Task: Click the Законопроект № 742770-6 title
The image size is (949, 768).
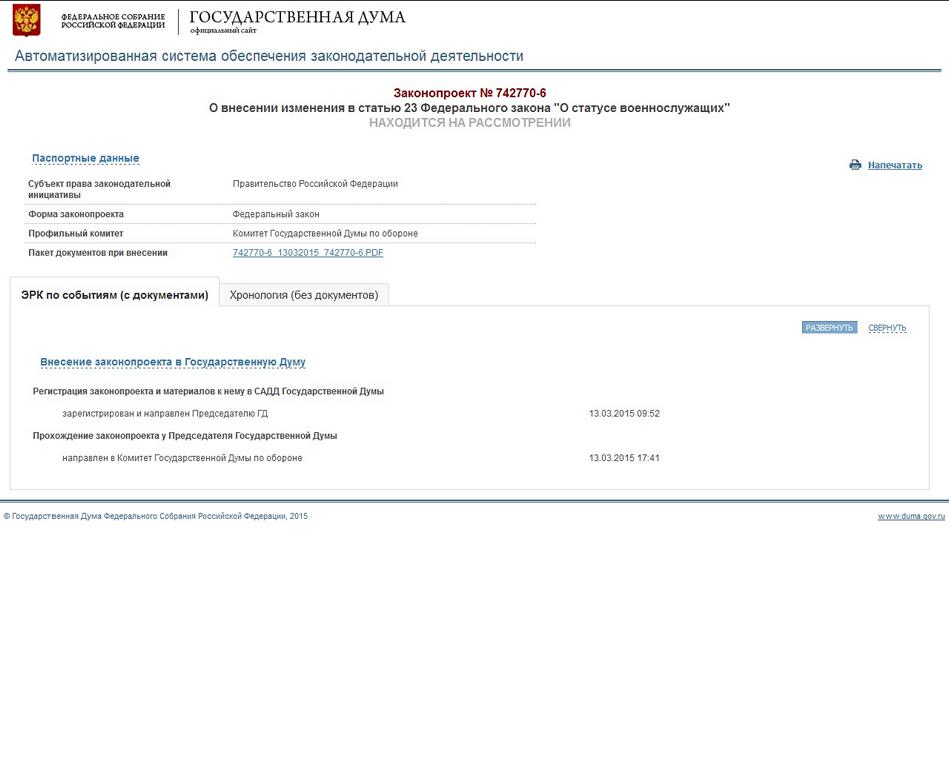Action: click(469, 93)
